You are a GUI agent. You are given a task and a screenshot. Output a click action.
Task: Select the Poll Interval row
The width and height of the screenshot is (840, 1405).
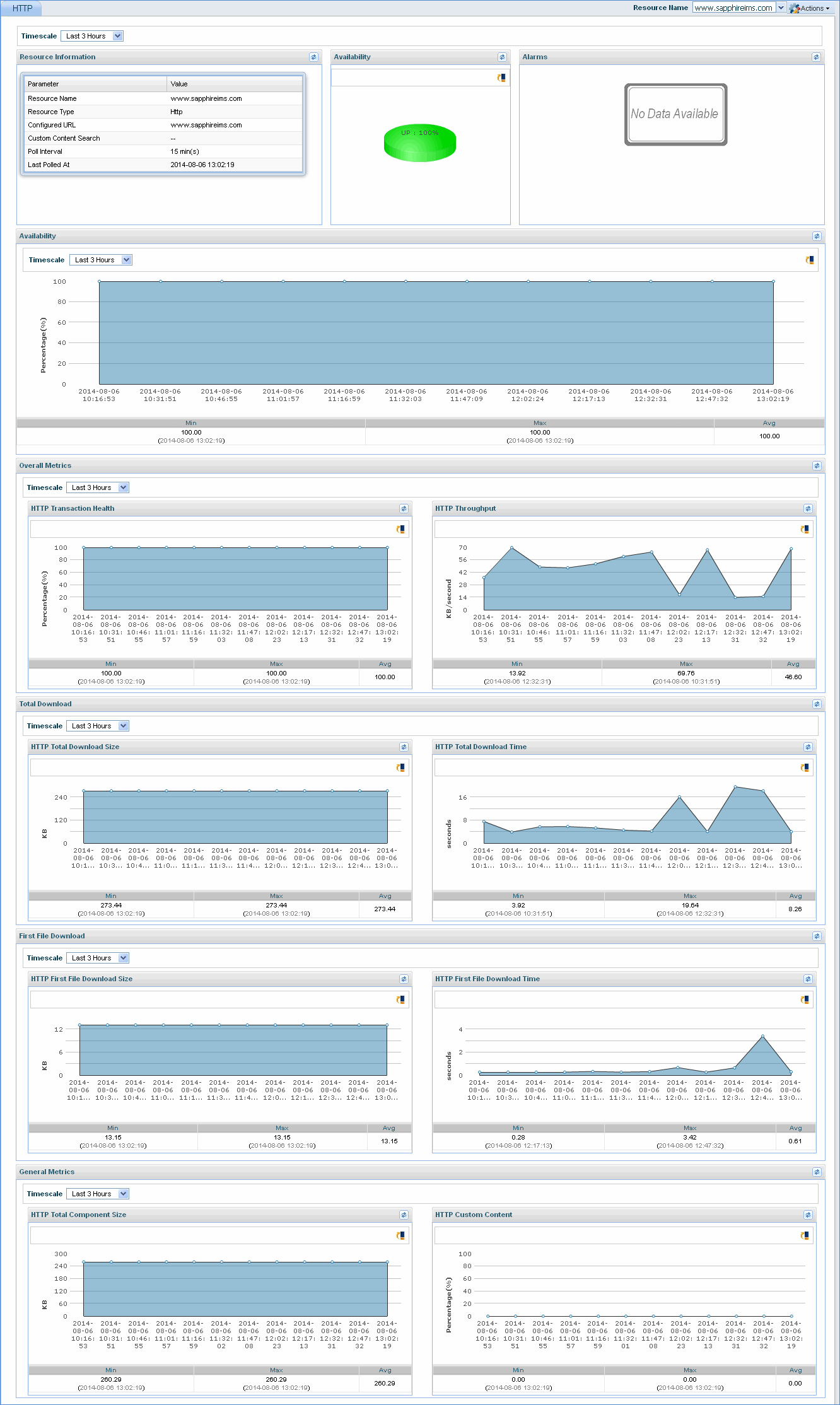coord(163,151)
